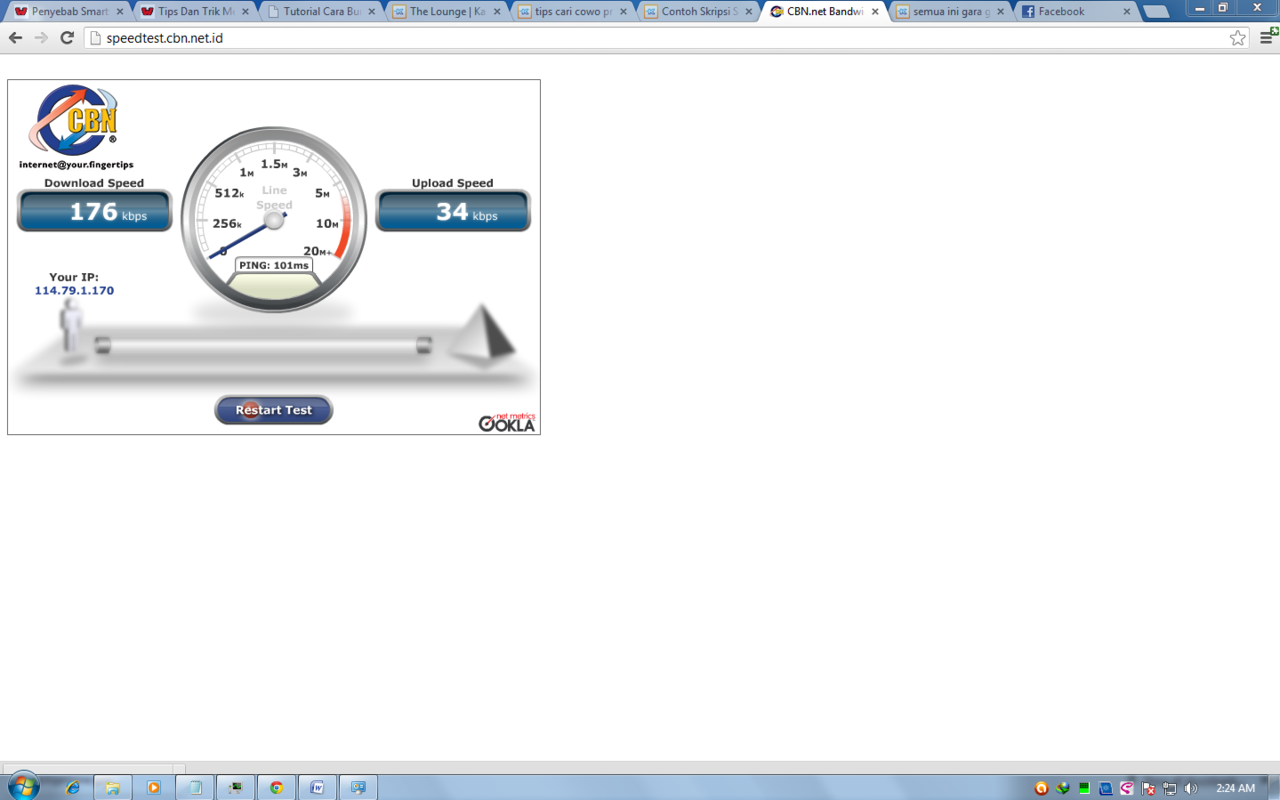Click the blue gear tray icon
Image resolution: width=1280 pixels, height=800 pixels.
click(x=1106, y=788)
